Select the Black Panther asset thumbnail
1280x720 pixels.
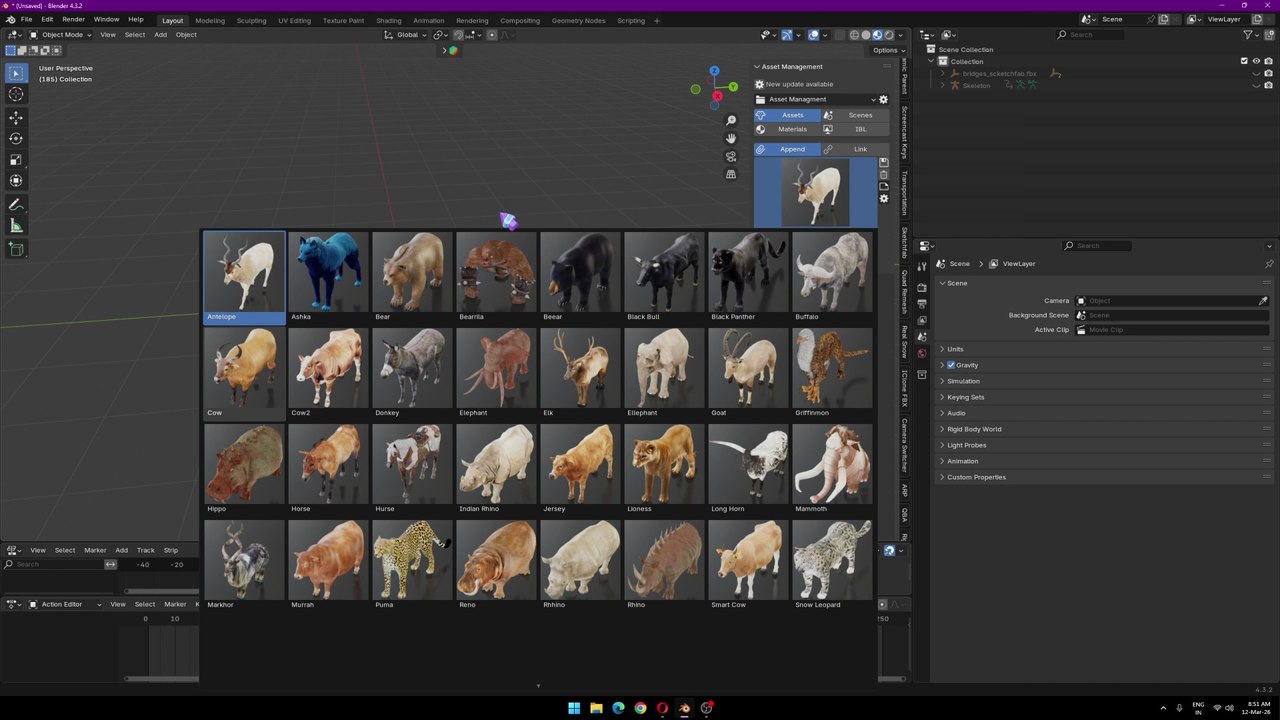(748, 278)
